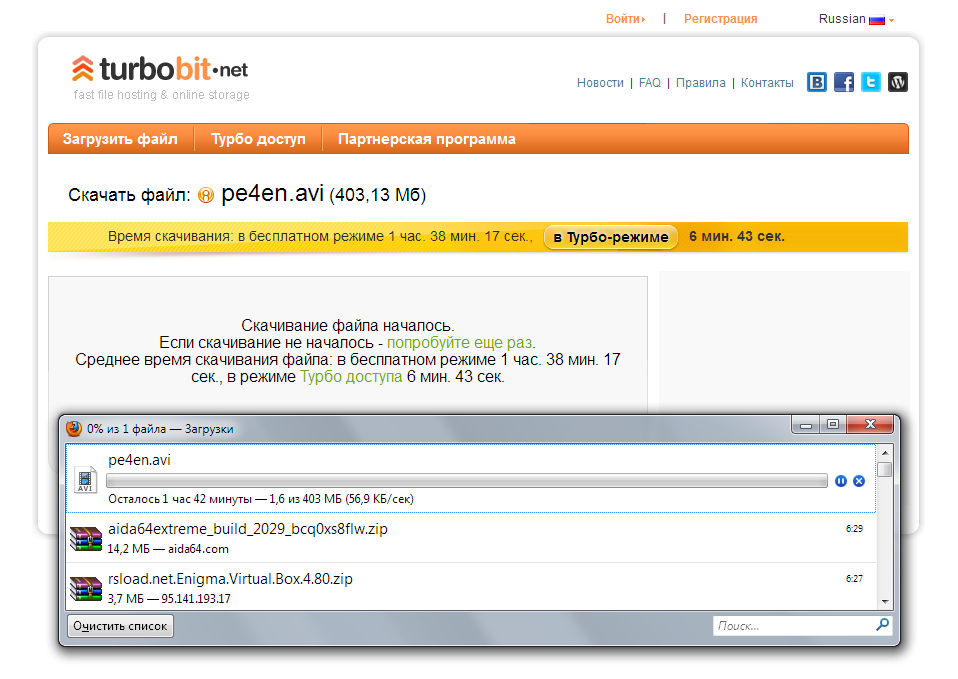Image resolution: width=958 pixels, height=679 pixels.
Task: Open the FAQ link
Action: 649,83
